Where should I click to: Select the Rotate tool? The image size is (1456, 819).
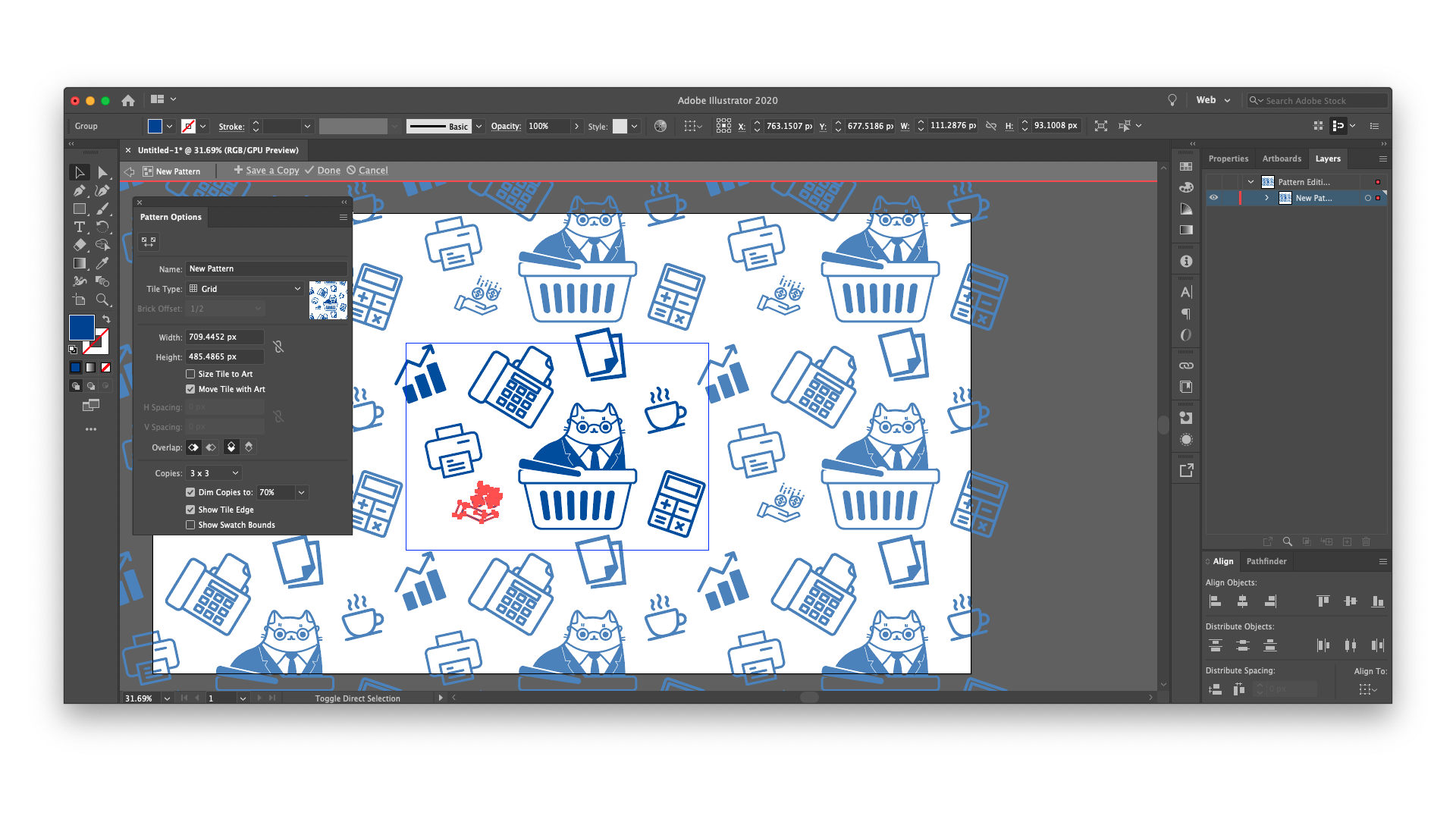(102, 227)
